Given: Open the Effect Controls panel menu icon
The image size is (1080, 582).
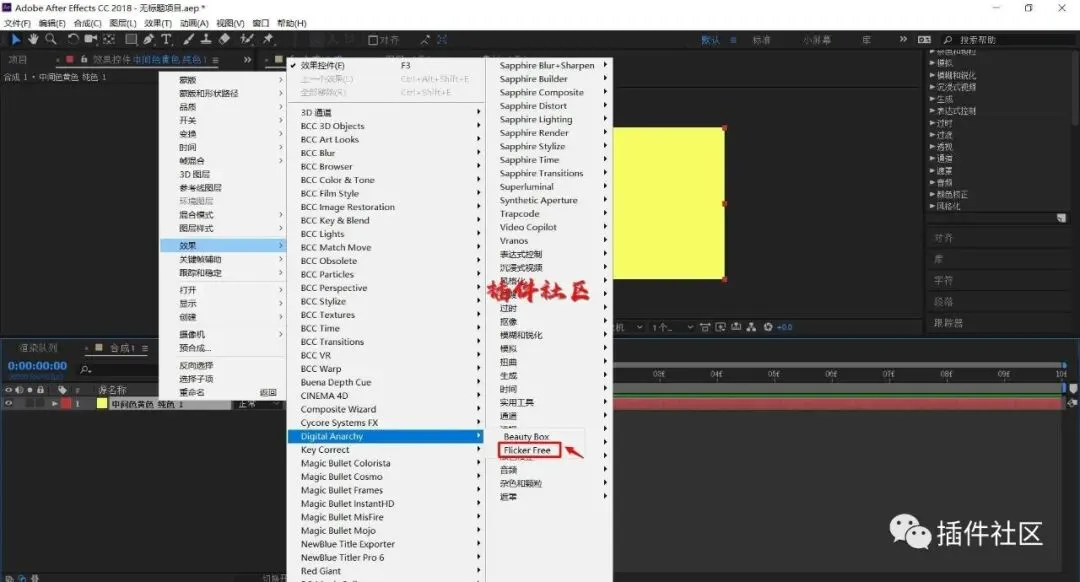Looking at the screenshot, I should pos(216,60).
